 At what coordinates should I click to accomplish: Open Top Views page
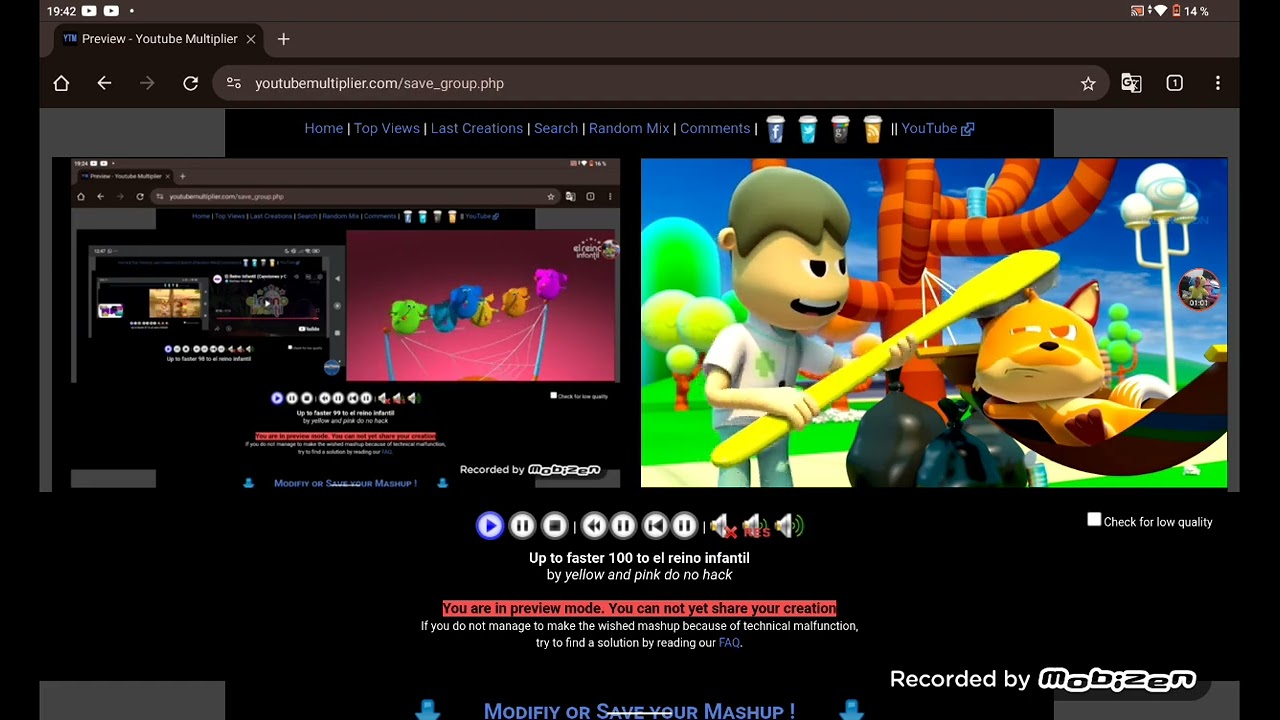pyautogui.click(x=386, y=128)
